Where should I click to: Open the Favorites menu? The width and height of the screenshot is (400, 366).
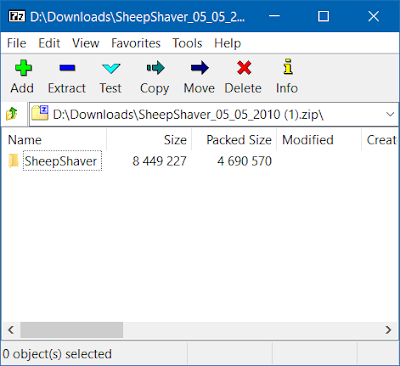point(136,43)
